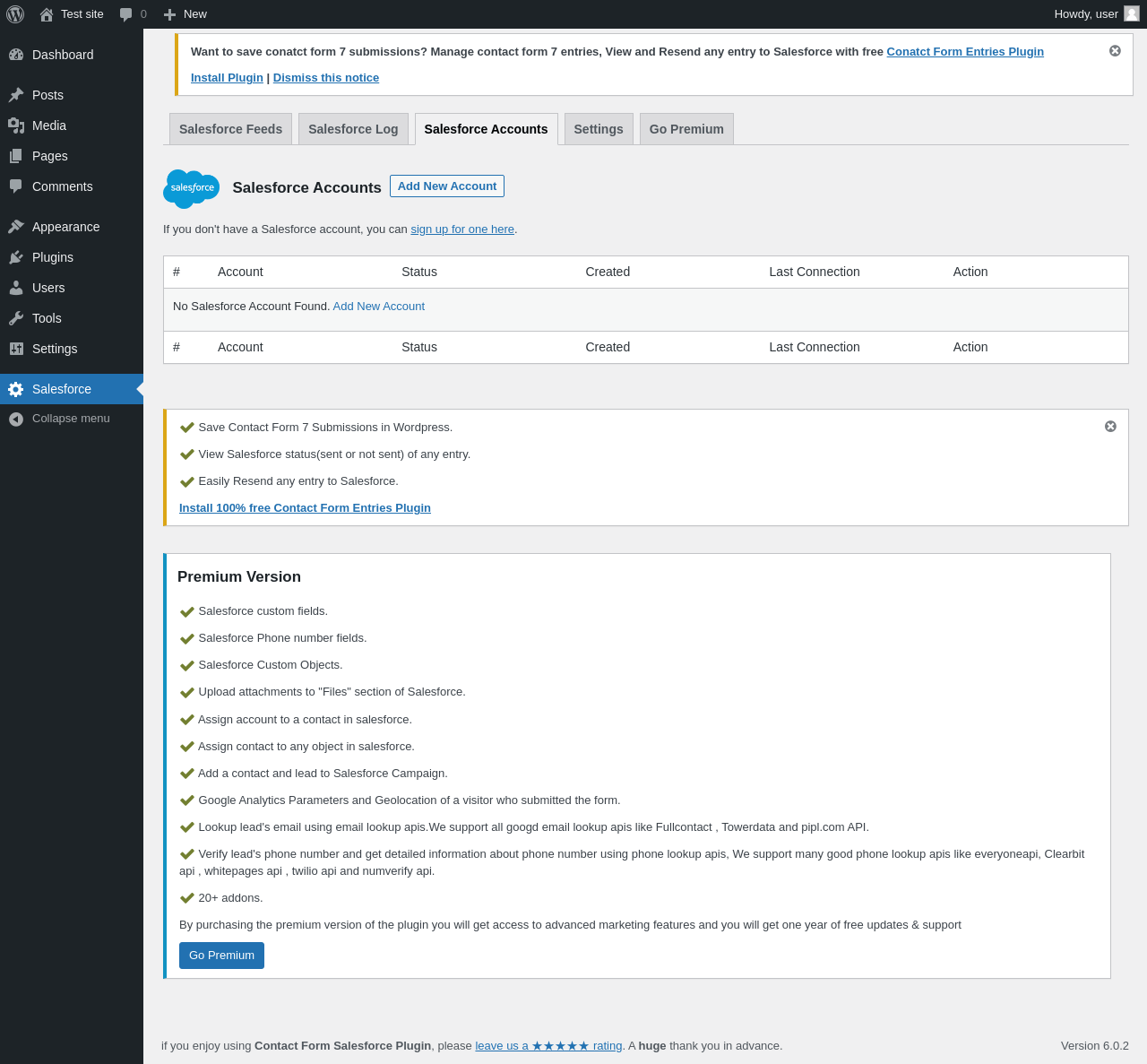This screenshot has width=1147, height=1064.
Task: Click the 'sign up for one here' link
Action: [x=462, y=229]
